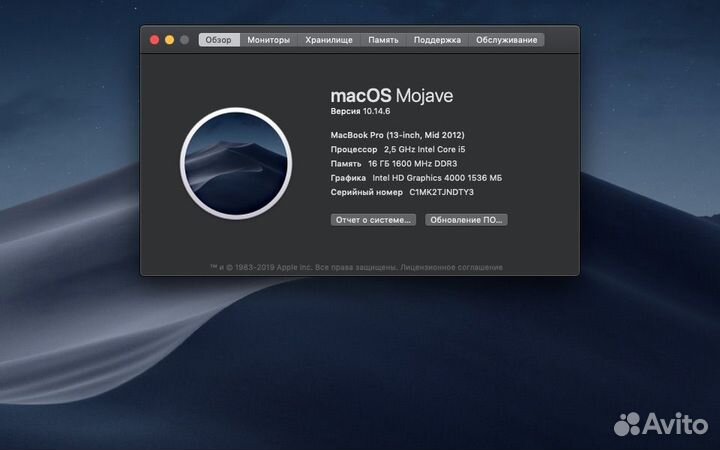Screen dimensions: 720x450
Task: Open the Мониторы tab
Action: point(269,40)
